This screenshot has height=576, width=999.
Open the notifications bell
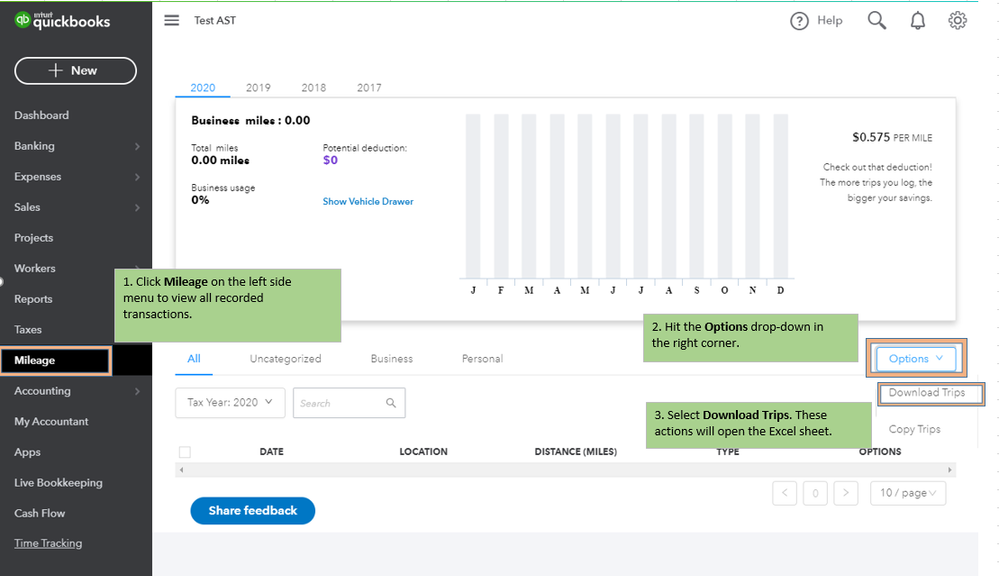tap(918, 21)
